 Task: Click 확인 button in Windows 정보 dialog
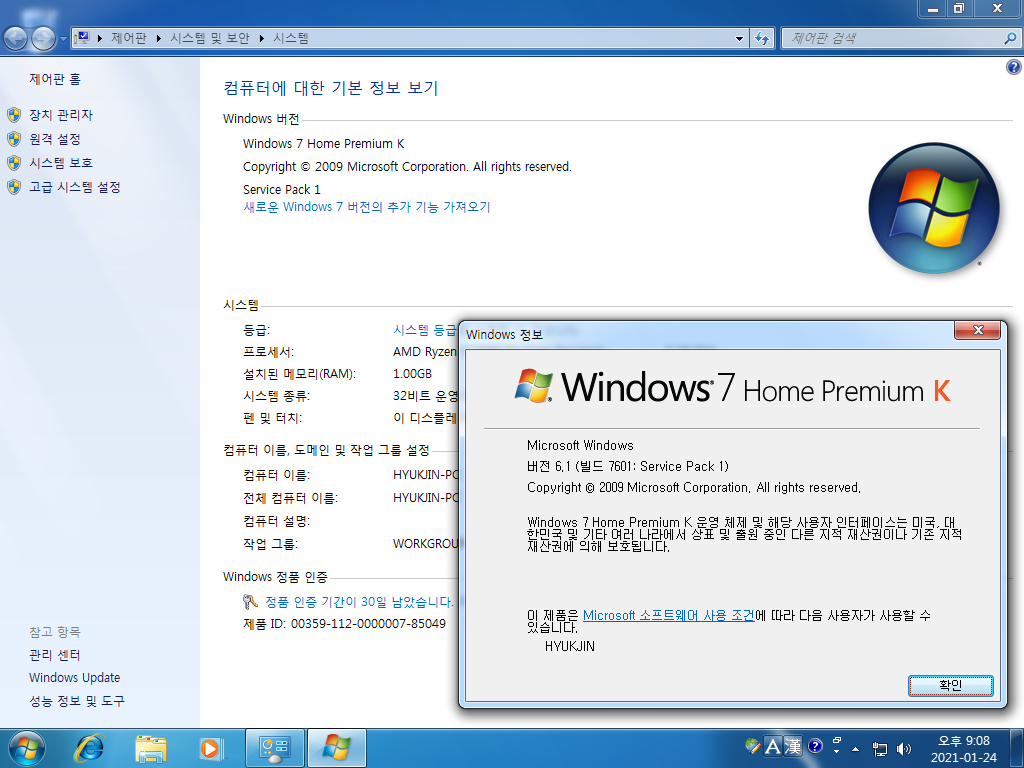(950, 685)
